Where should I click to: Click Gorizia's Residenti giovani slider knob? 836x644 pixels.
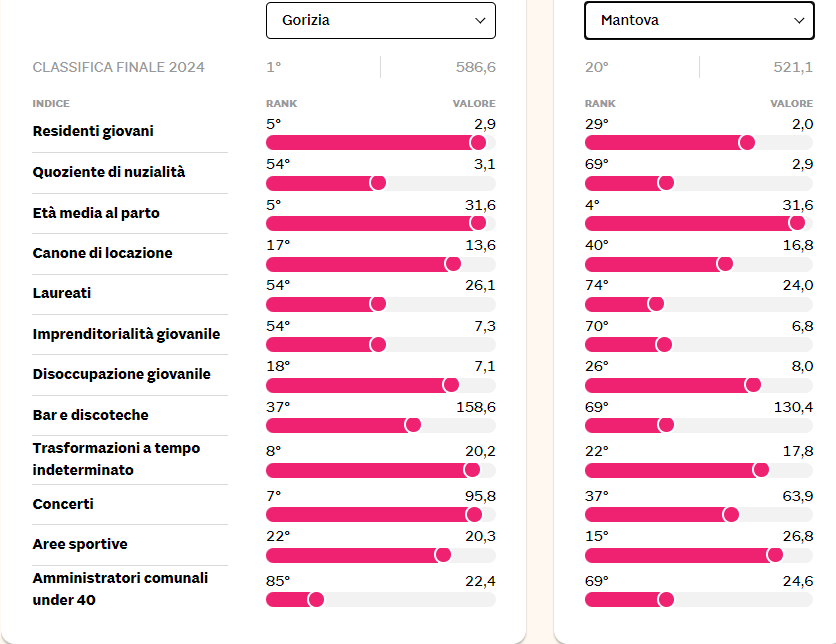coord(478,142)
